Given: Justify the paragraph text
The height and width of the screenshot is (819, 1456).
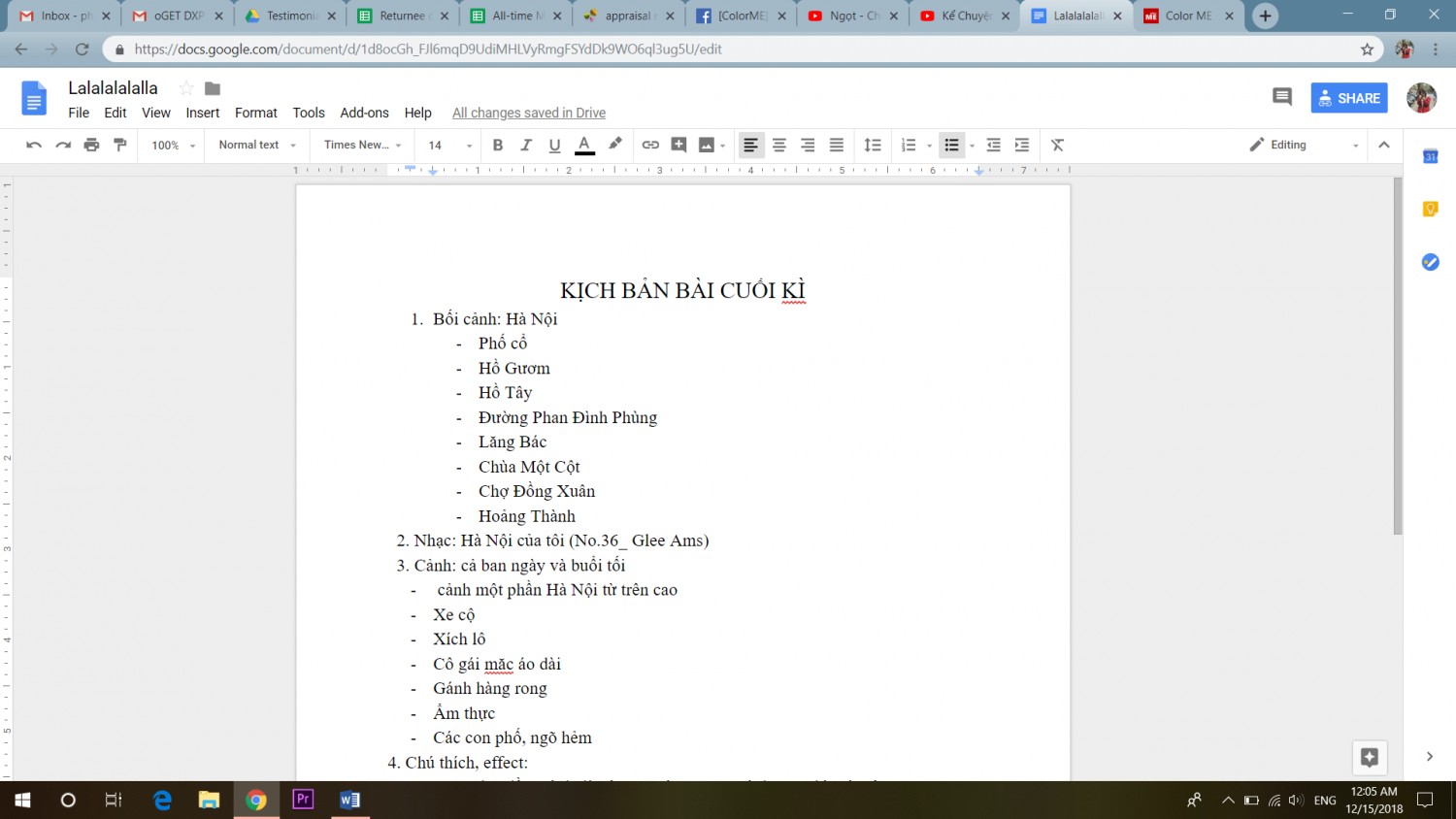Looking at the screenshot, I should 837,145.
